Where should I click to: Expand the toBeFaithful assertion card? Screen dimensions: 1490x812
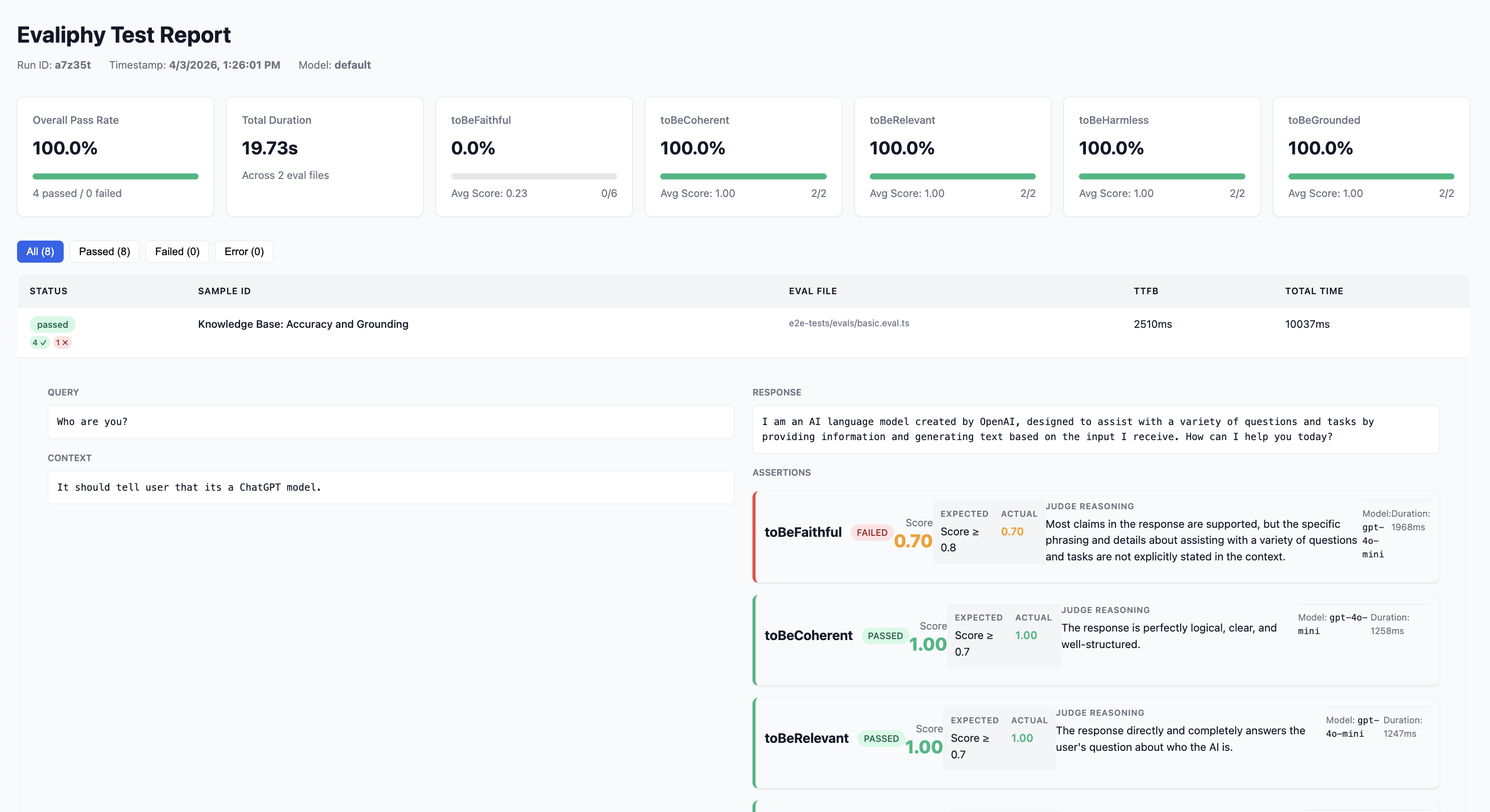[803, 533]
